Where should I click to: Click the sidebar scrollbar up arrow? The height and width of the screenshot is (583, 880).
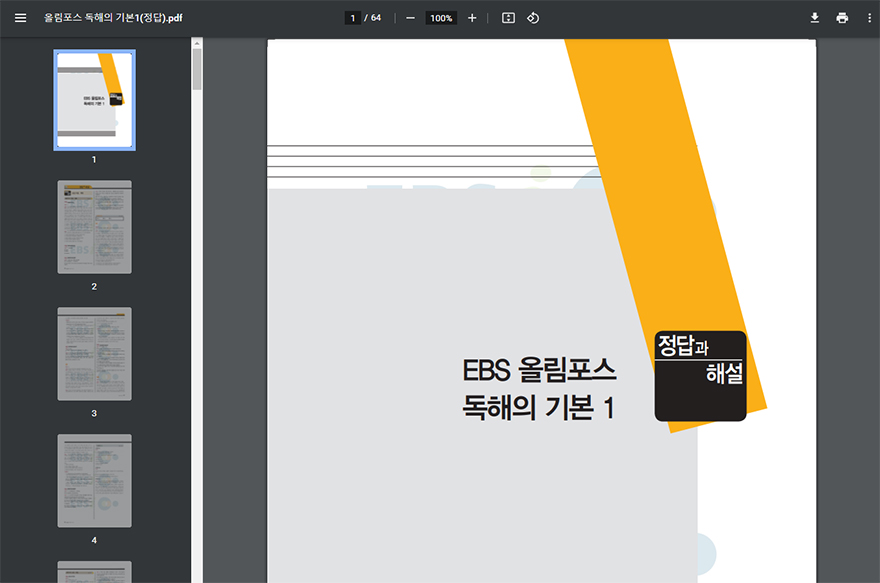click(197, 43)
